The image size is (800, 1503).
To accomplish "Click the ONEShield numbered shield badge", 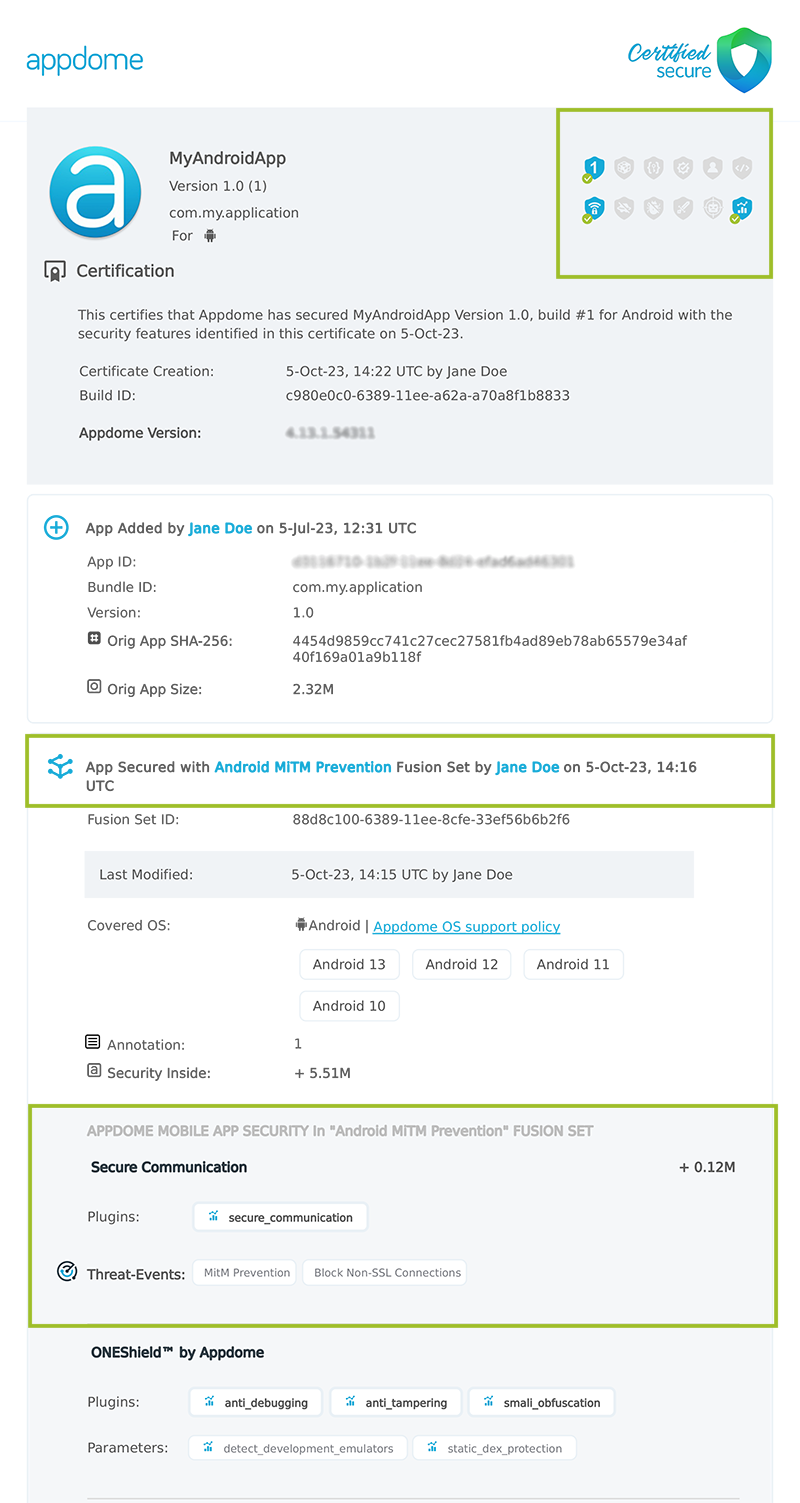I will tap(593, 168).
